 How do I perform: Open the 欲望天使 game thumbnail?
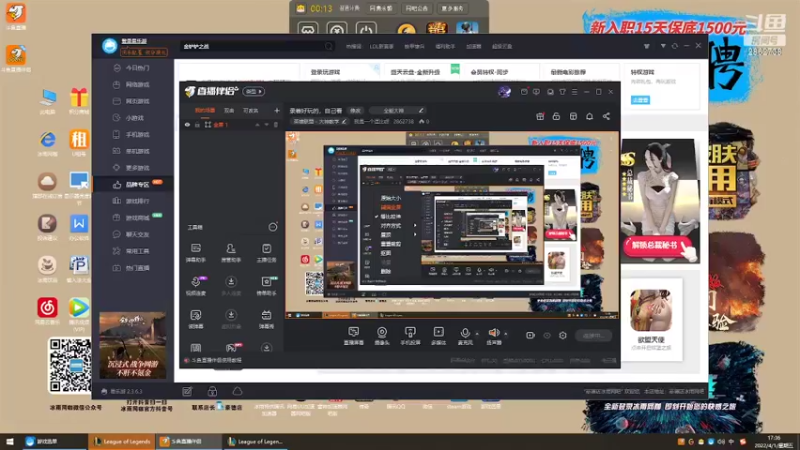(x=651, y=310)
